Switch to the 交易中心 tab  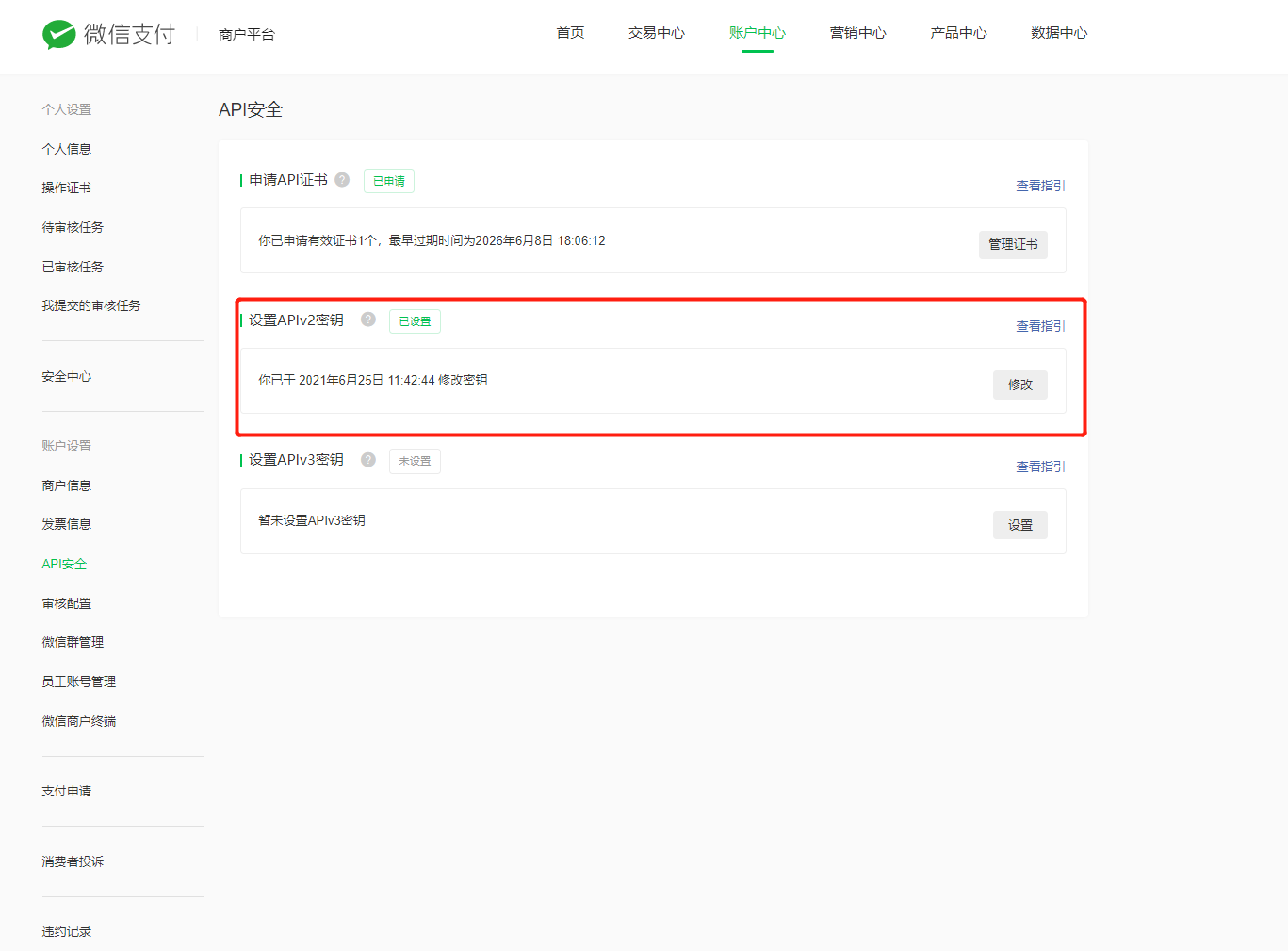pos(656,31)
